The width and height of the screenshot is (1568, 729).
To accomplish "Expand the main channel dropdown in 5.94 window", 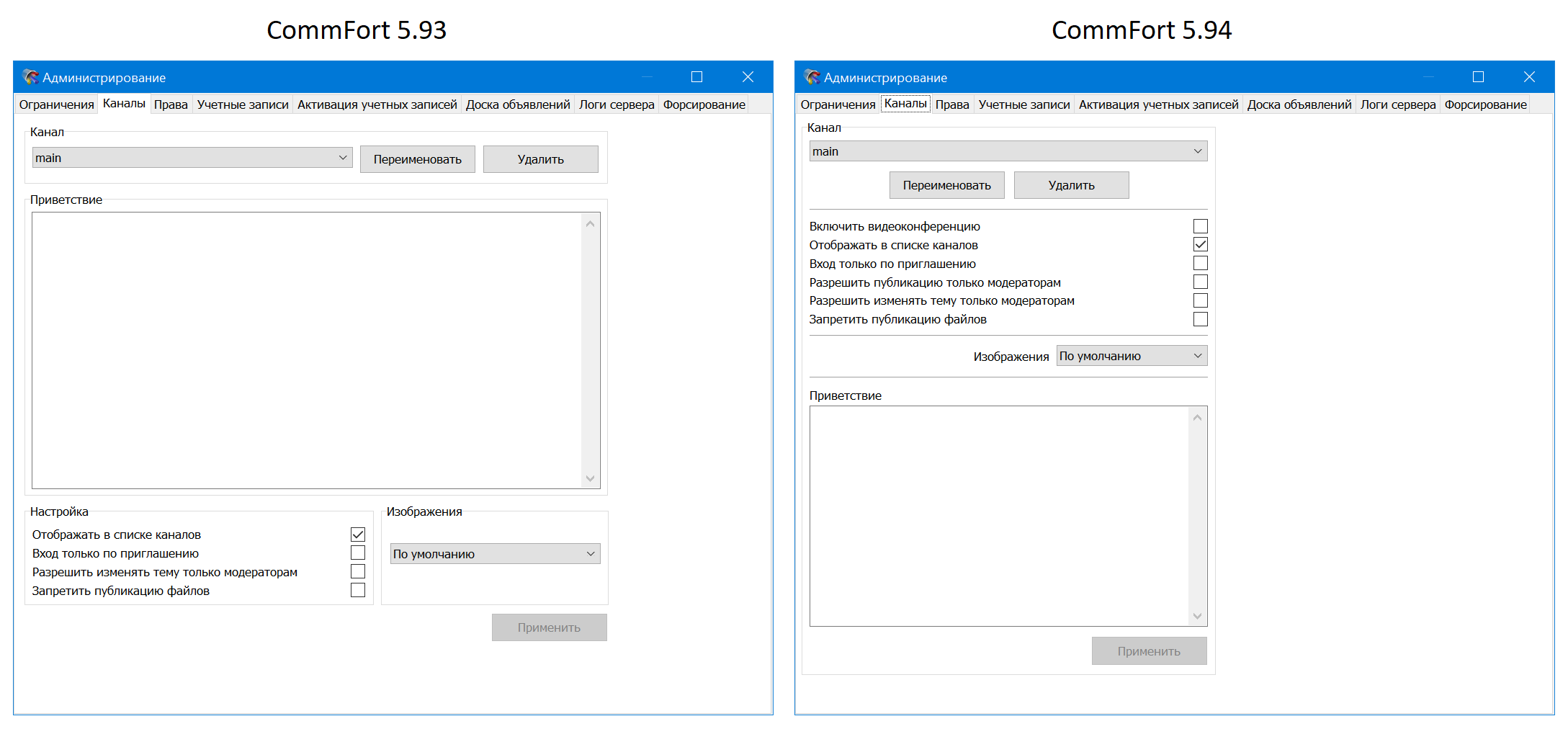I will point(1008,151).
